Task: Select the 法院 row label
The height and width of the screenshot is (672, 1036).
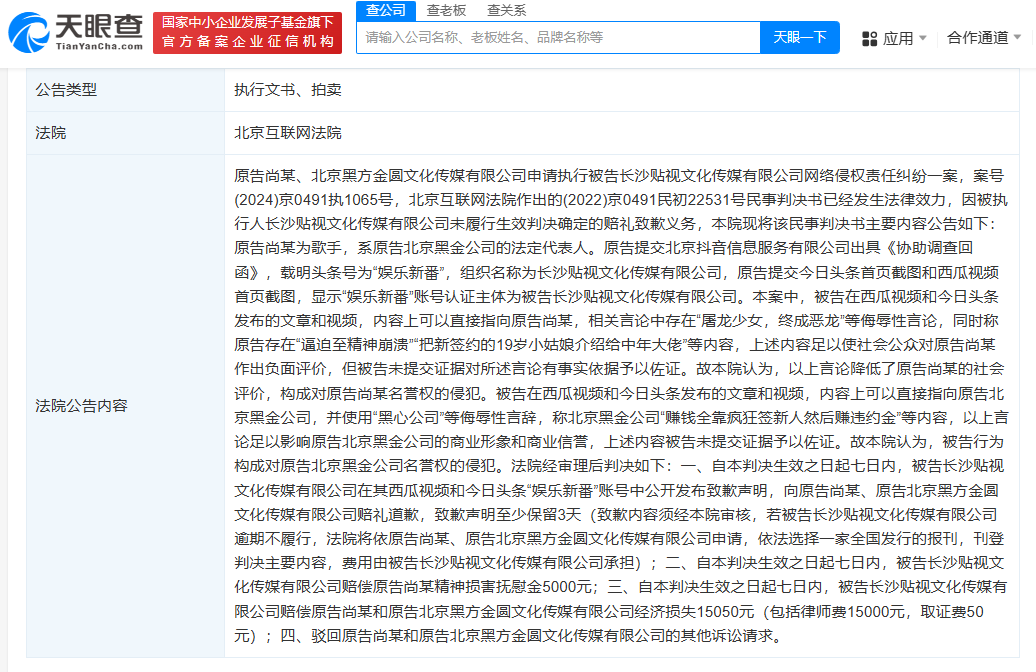Action: (x=51, y=133)
